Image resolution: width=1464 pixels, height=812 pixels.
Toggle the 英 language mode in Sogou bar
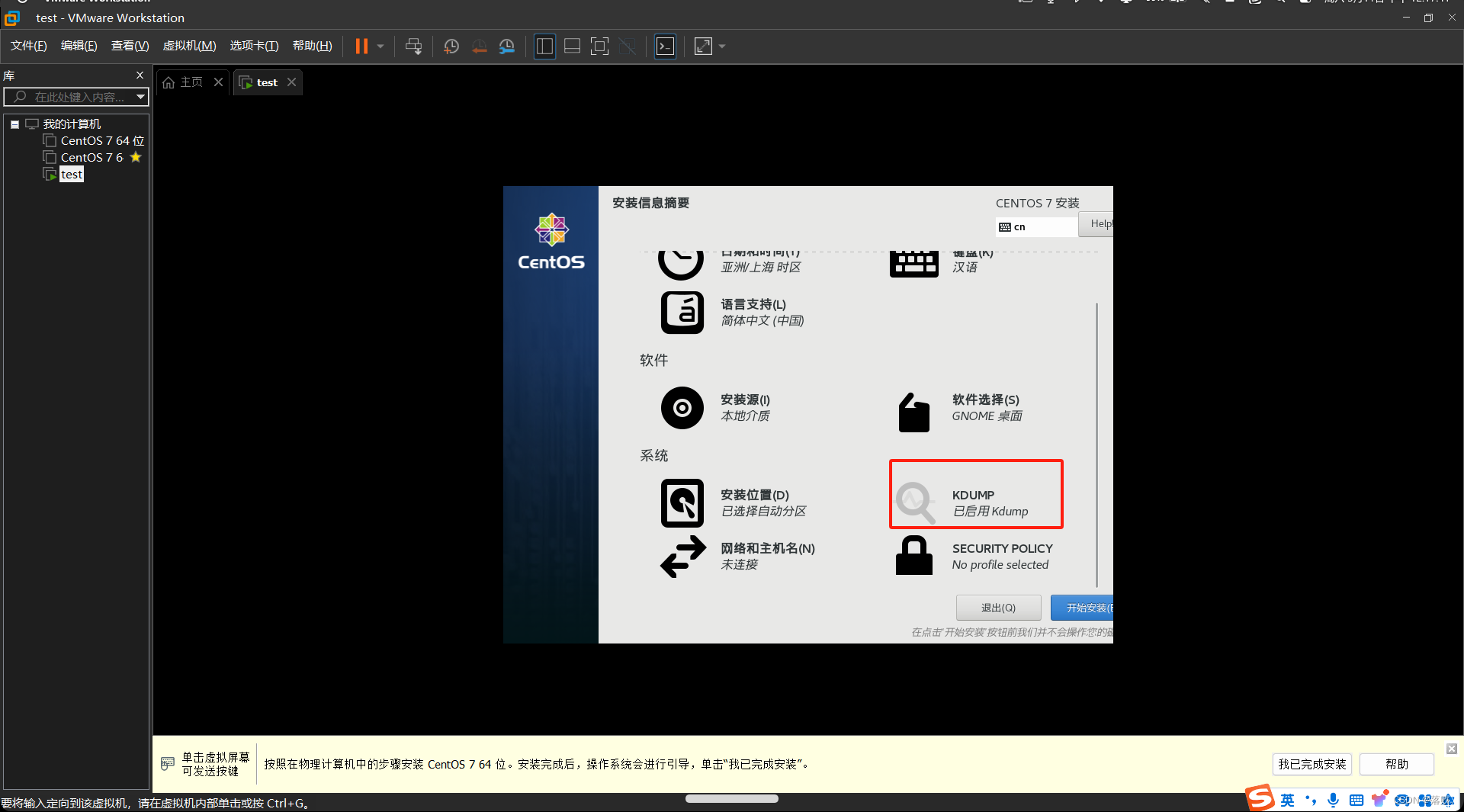pos(1287,800)
